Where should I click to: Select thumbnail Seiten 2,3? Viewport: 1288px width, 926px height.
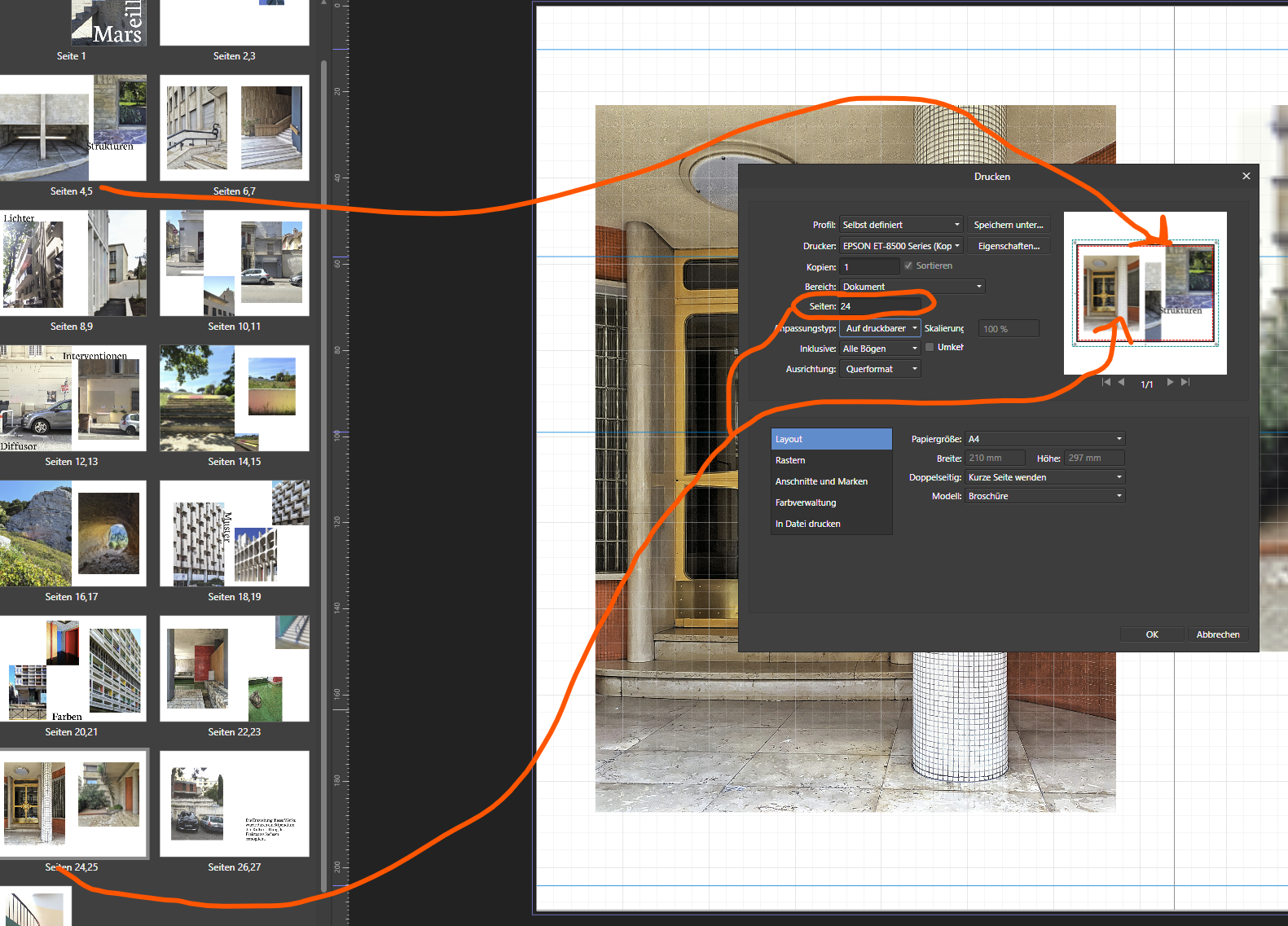pos(235,23)
